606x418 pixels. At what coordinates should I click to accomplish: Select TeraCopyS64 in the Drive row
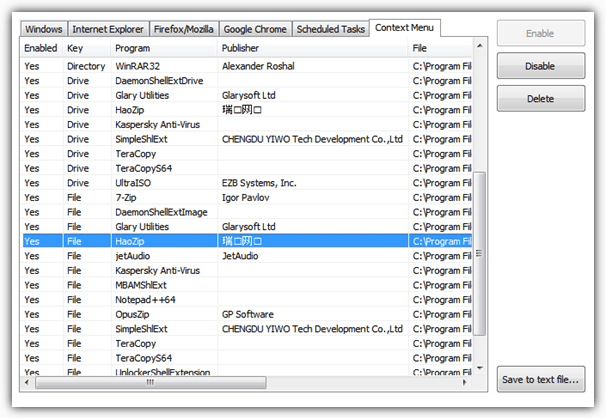pyautogui.click(x=247, y=168)
